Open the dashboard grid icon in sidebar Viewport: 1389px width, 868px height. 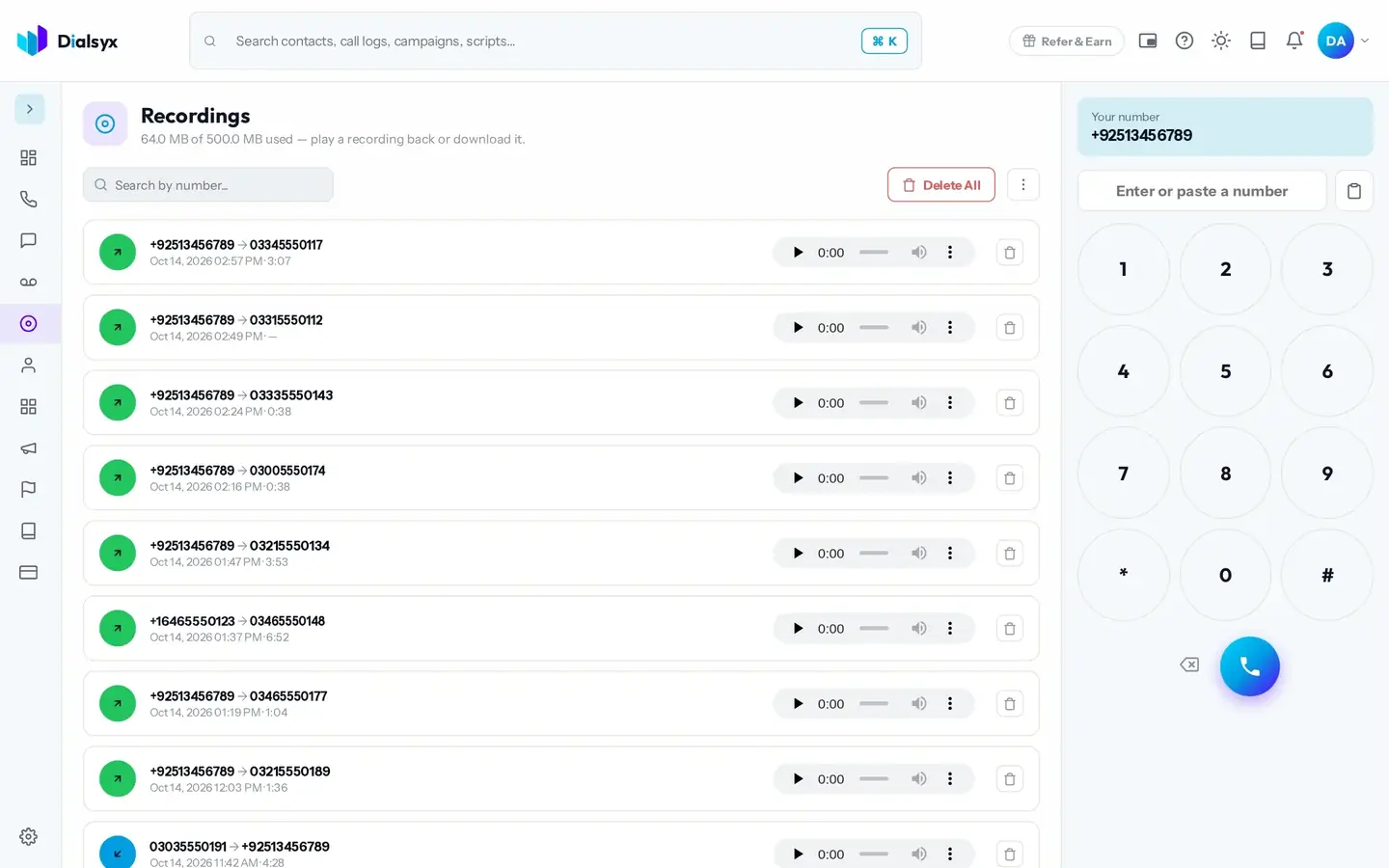click(29, 157)
